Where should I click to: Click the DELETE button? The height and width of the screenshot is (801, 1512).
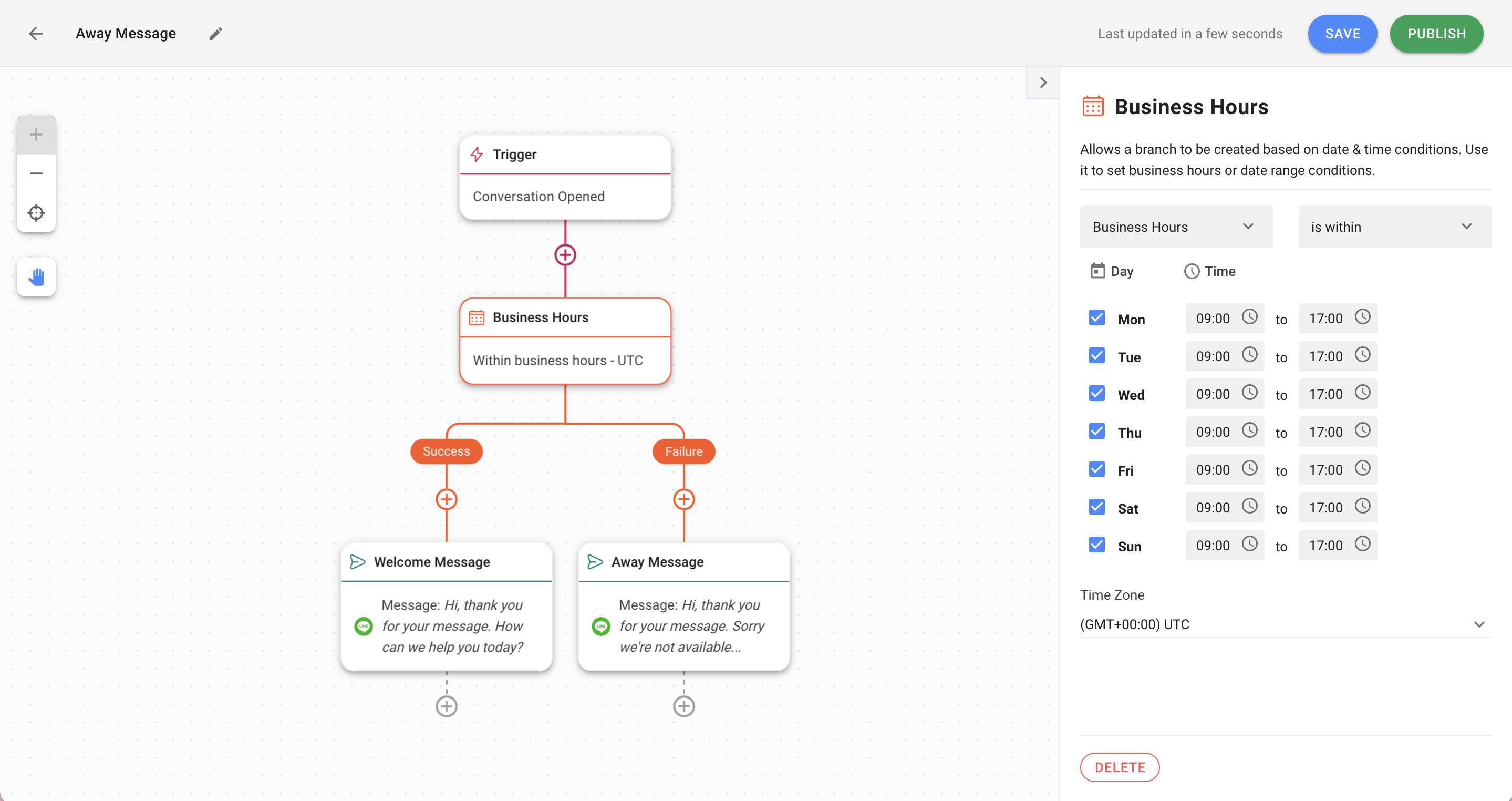pos(1120,767)
